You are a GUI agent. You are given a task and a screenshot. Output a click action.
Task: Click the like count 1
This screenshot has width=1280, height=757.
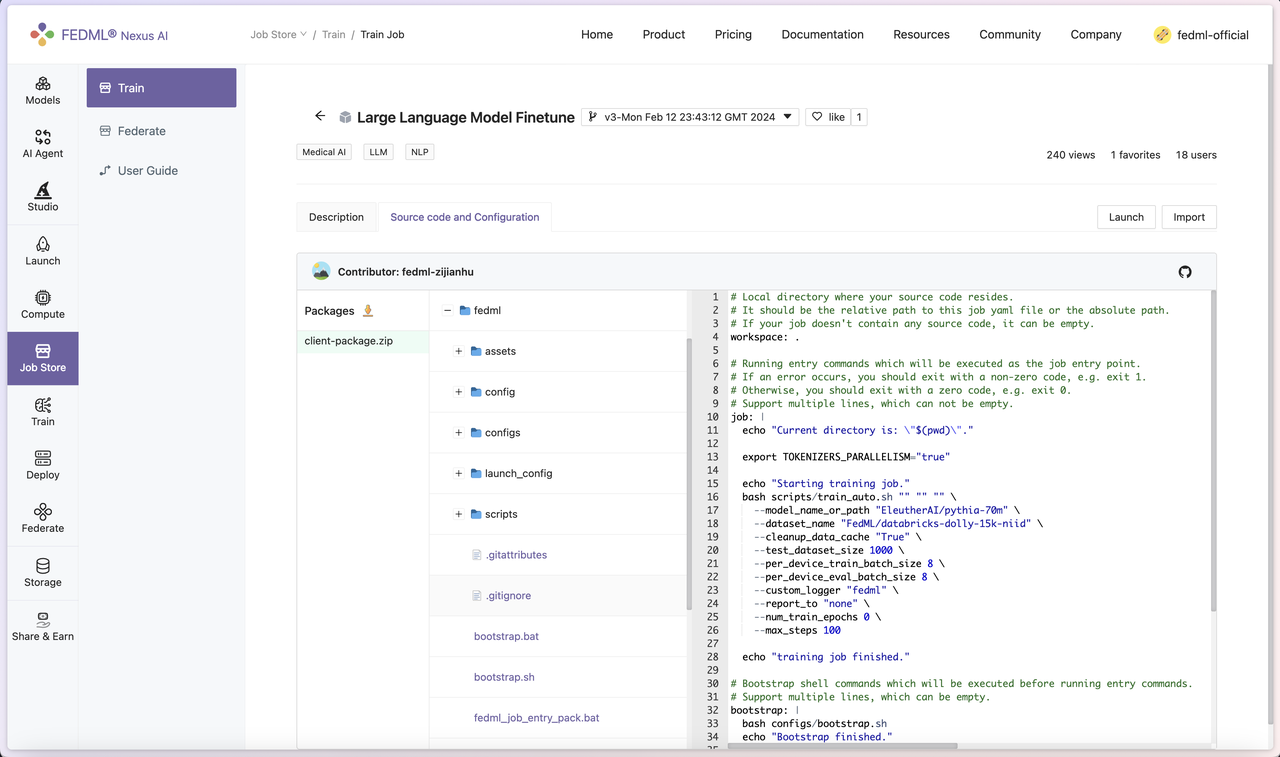[859, 117]
